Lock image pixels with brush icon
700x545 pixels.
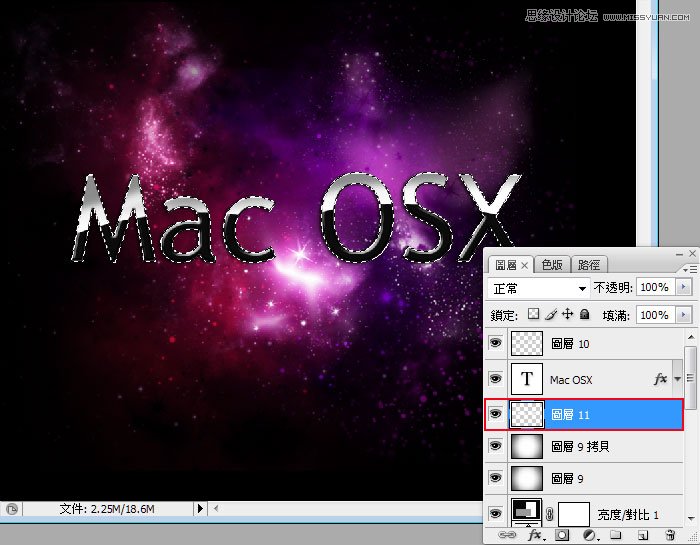(551, 314)
